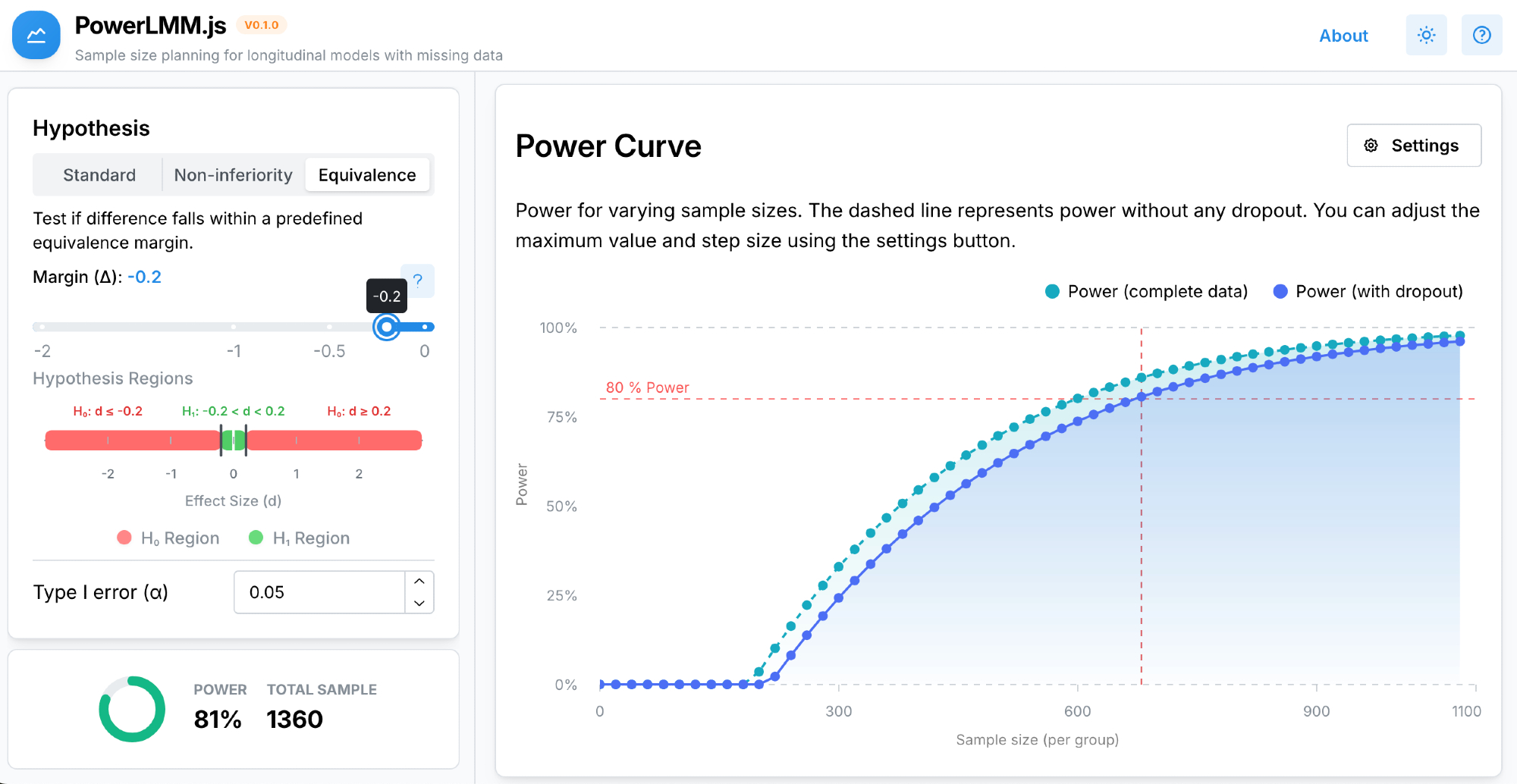Toggle the Power (with dropout) legend marker
The height and width of the screenshot is (784, 1517).
[1280, 292]
